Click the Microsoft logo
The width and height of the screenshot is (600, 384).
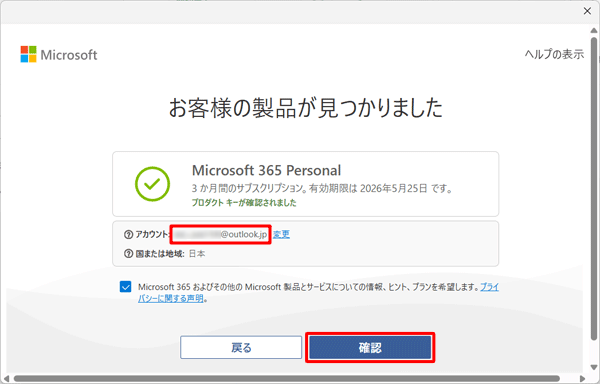(59, 54)
